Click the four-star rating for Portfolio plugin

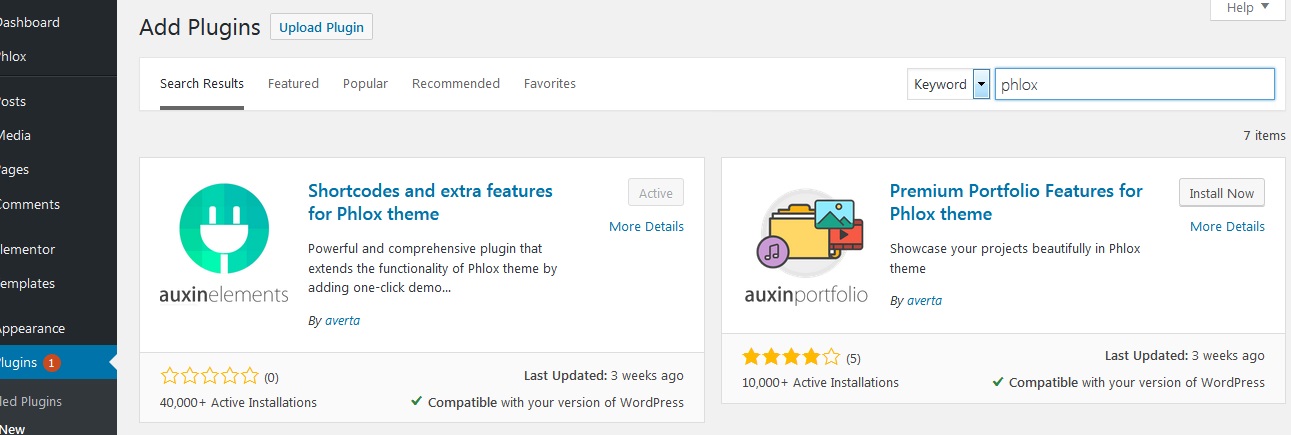click(791, 357)
